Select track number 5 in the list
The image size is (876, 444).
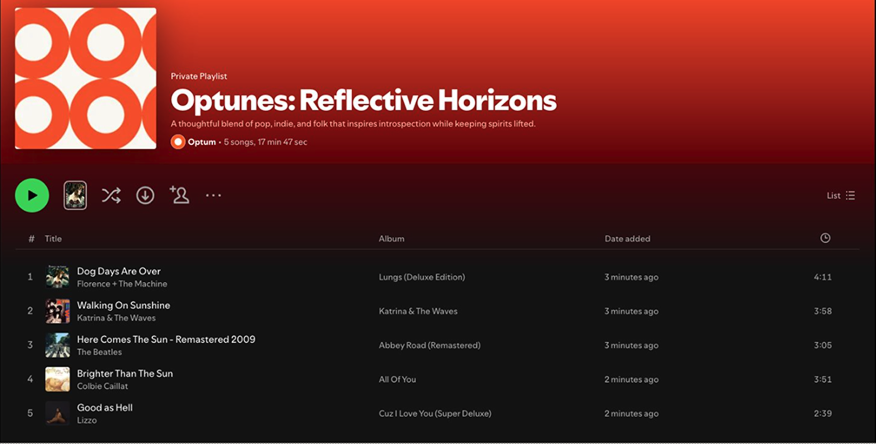click(x=30, y=413)
